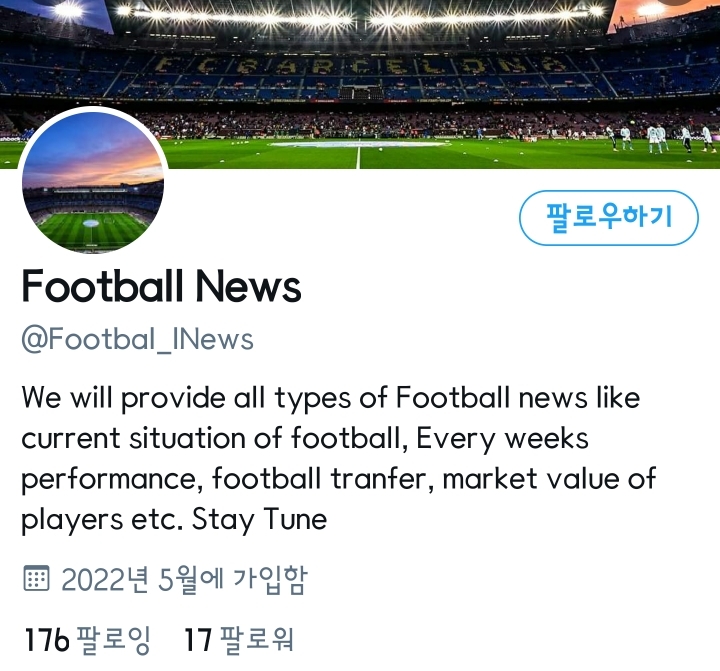
Task: Tap the FC BARCELONA lettering in banner
Action: point(360,65)
